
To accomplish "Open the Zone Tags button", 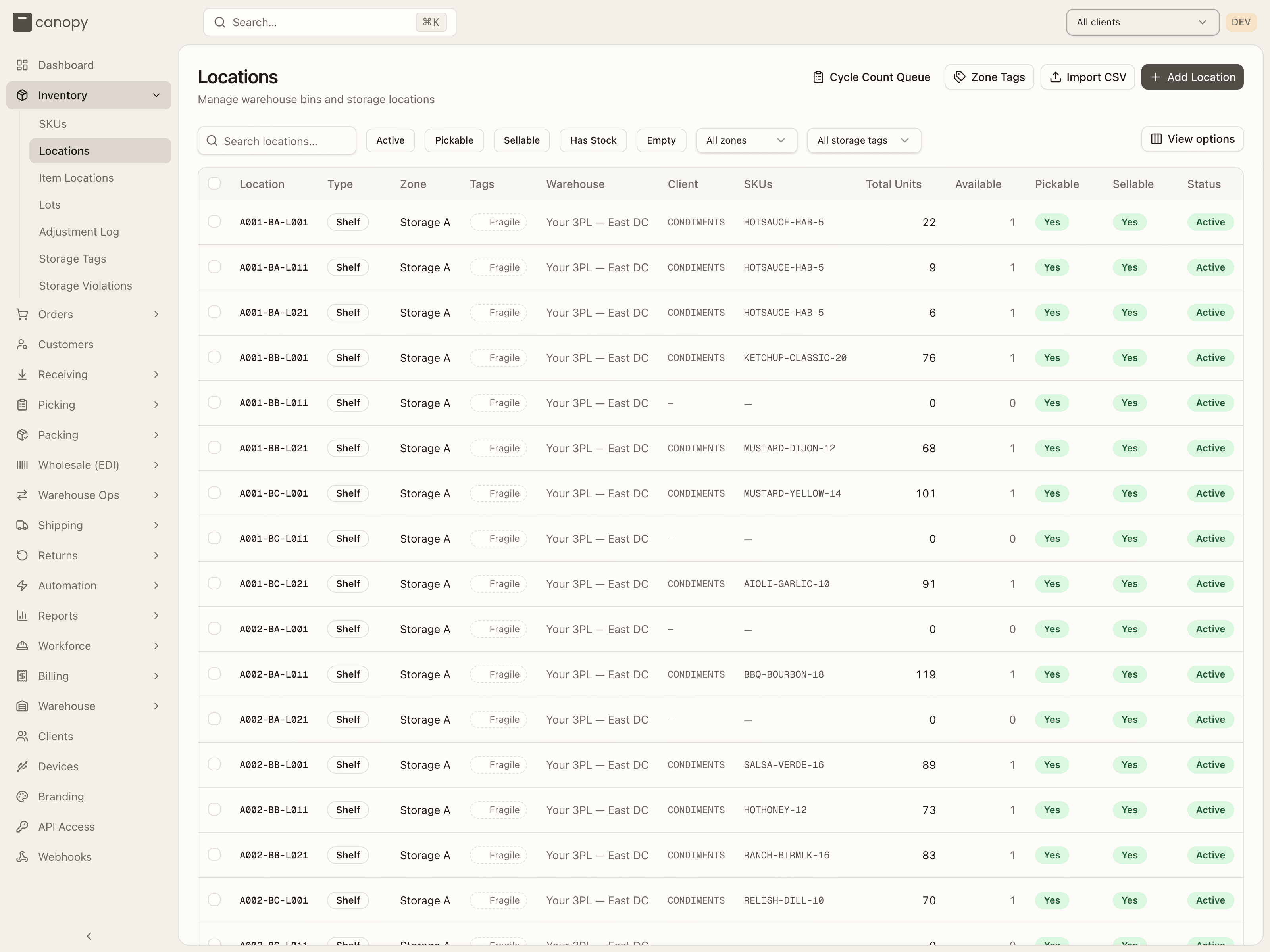I will [989, 77].
